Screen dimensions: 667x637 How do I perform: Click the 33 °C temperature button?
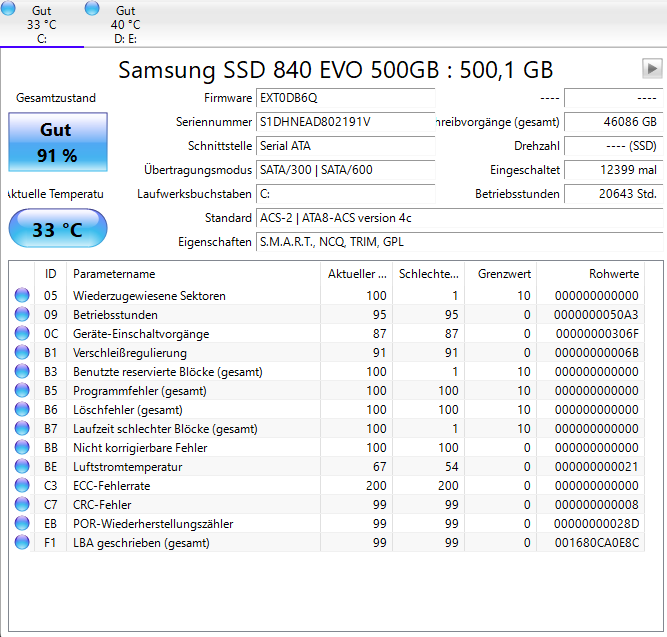[58, 229]
